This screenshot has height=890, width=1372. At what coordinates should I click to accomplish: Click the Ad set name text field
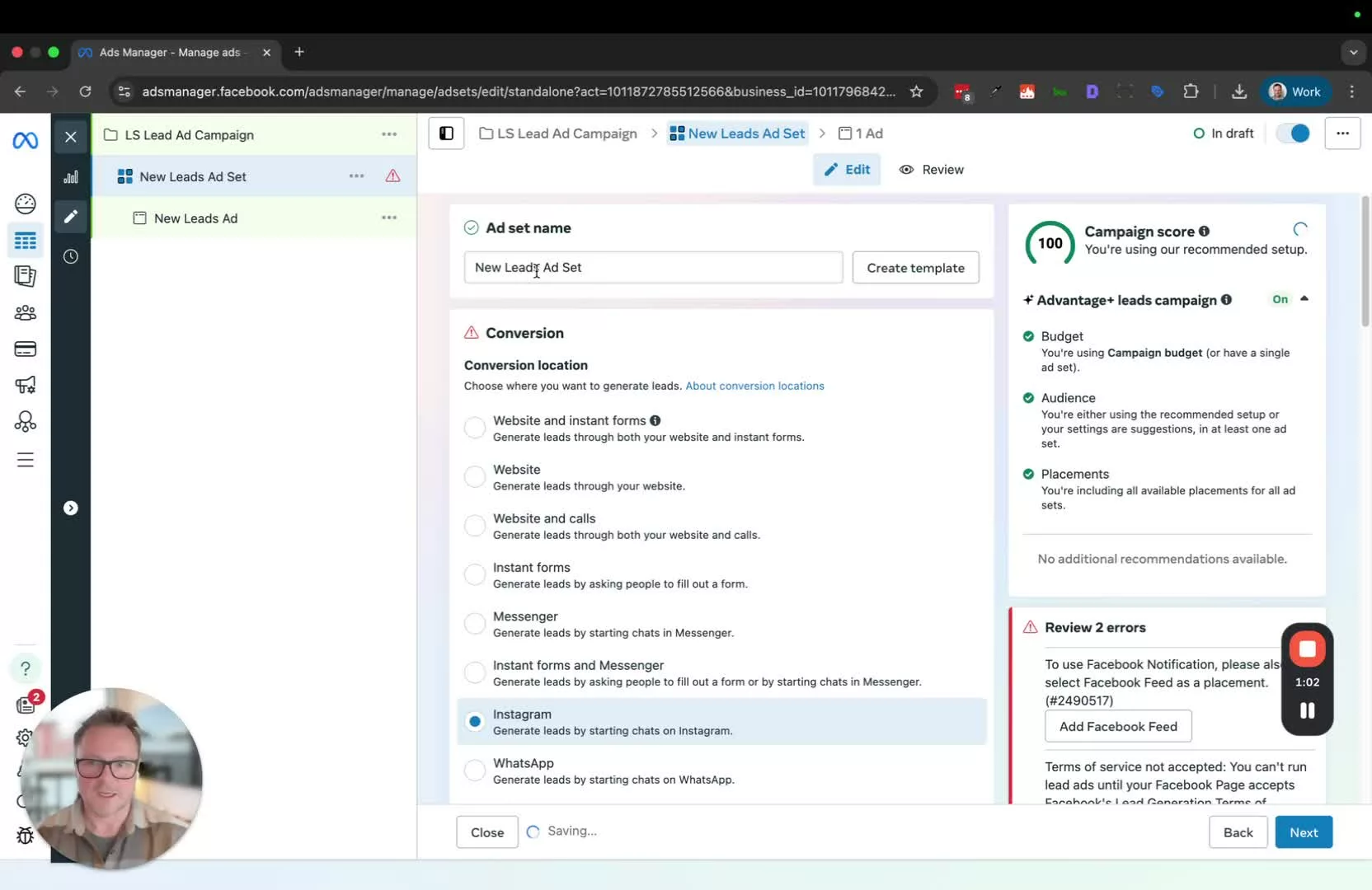coord(652,268)
